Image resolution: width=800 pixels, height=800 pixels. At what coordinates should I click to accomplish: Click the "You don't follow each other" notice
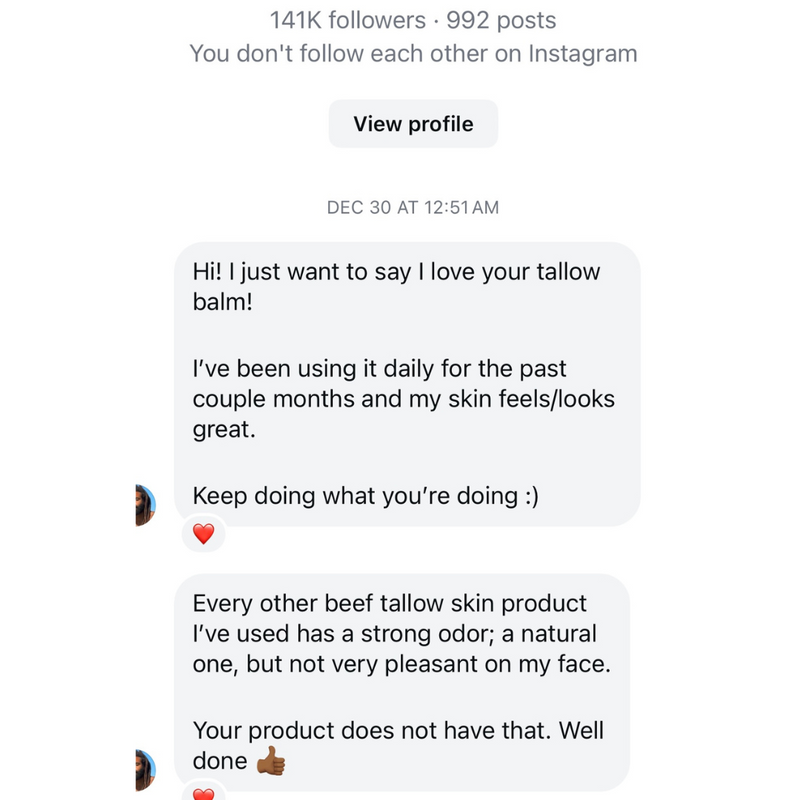pyautogui.click(x=413, y=53)
